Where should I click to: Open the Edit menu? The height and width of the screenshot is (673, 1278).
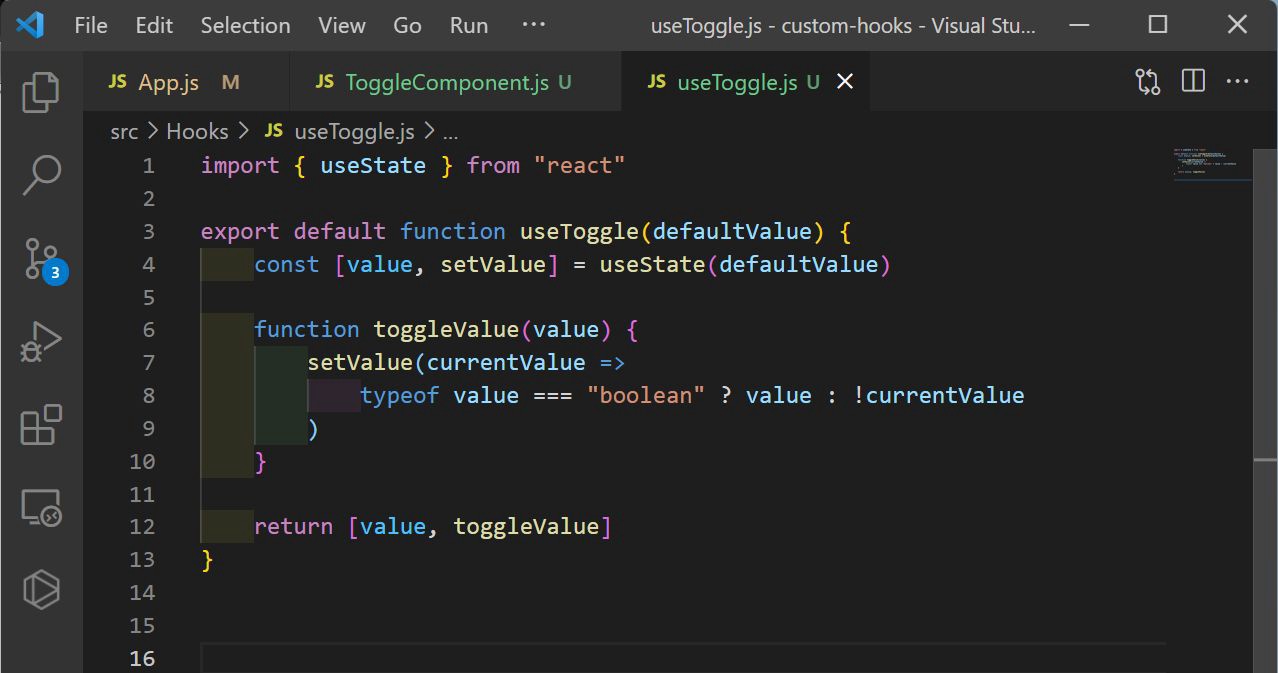point(154,25)
